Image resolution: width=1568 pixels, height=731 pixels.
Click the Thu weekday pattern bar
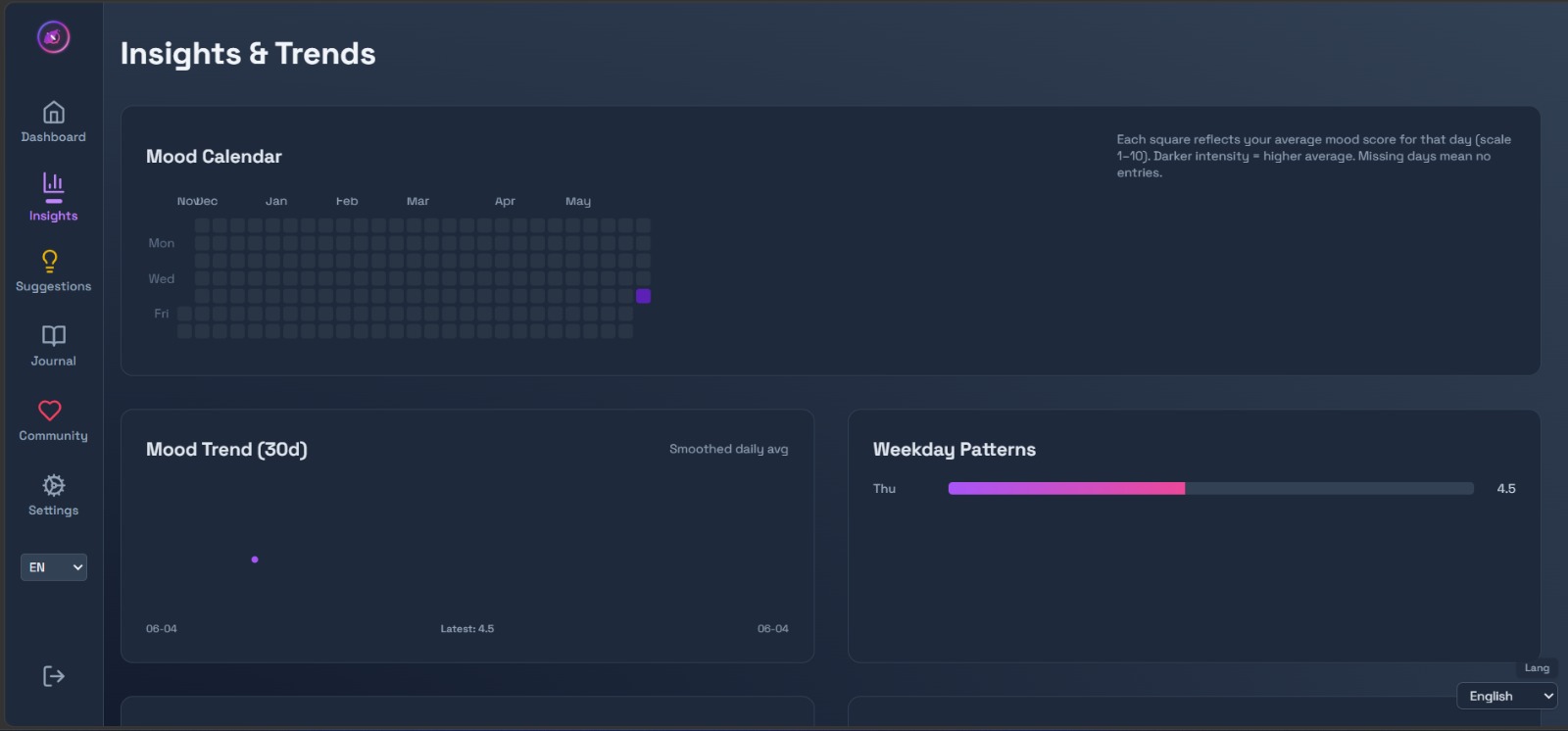point(1211,488)
